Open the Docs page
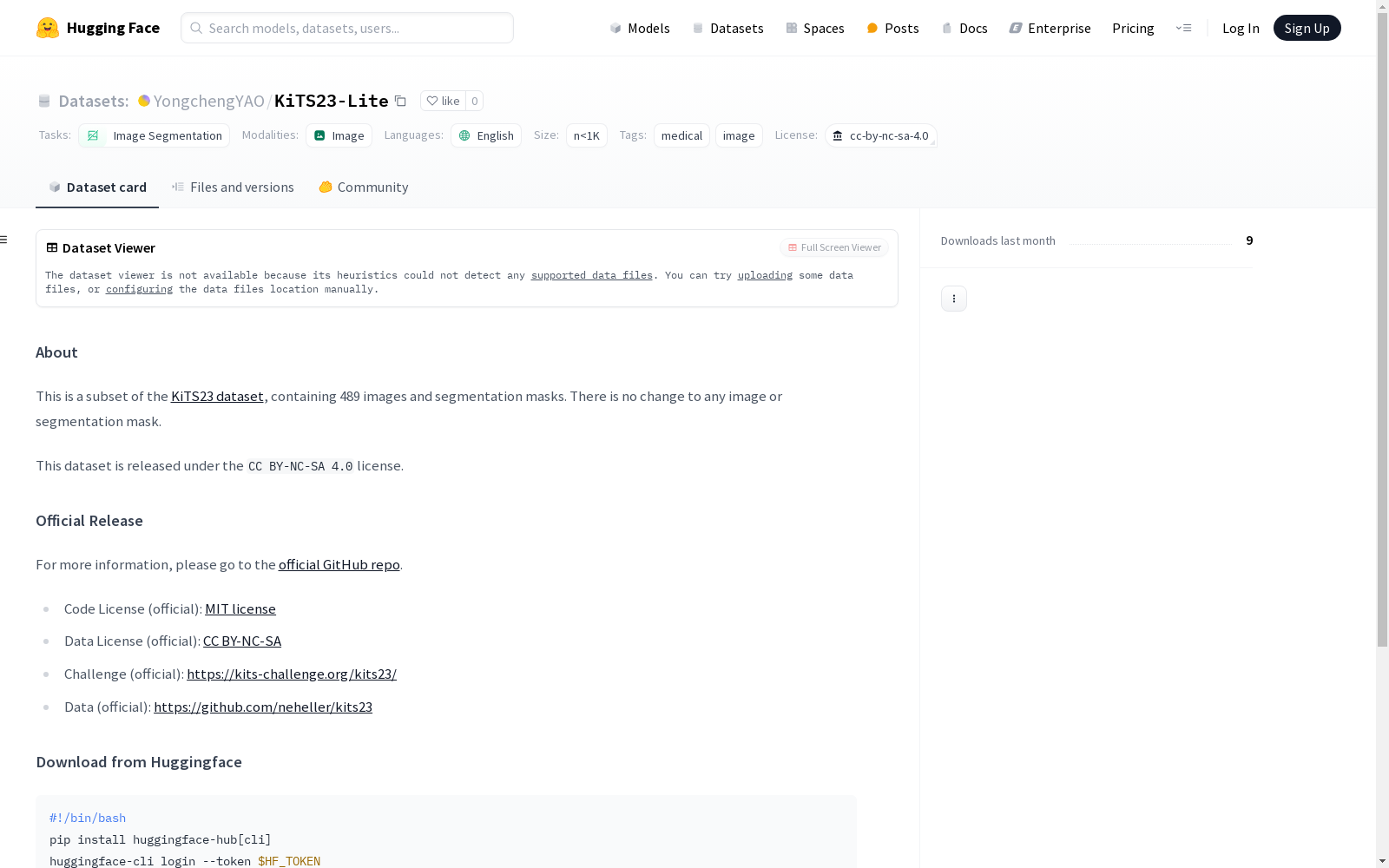 pos(964,28)
